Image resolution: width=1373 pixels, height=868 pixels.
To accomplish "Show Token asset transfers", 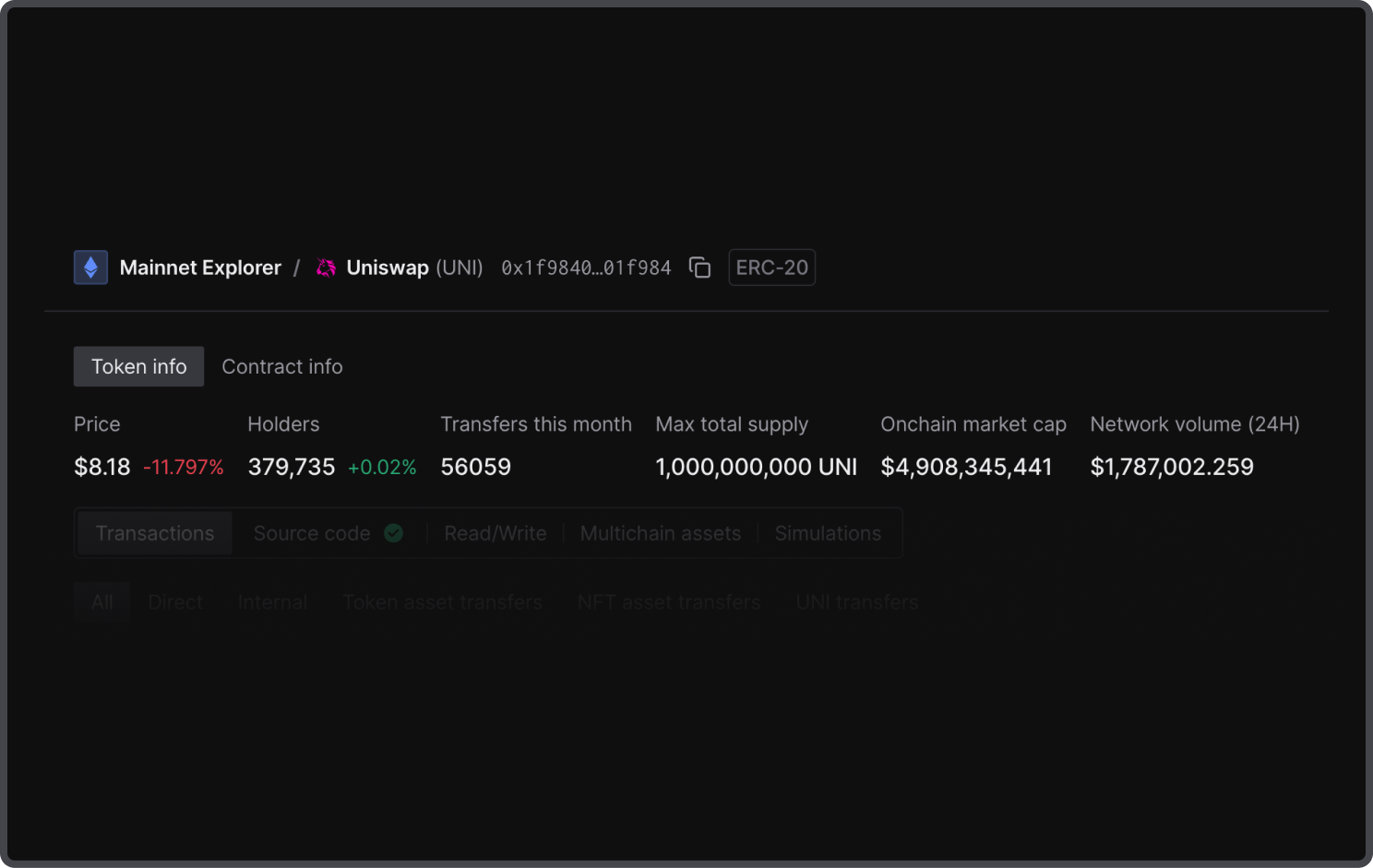I will [x=443, y=602].
